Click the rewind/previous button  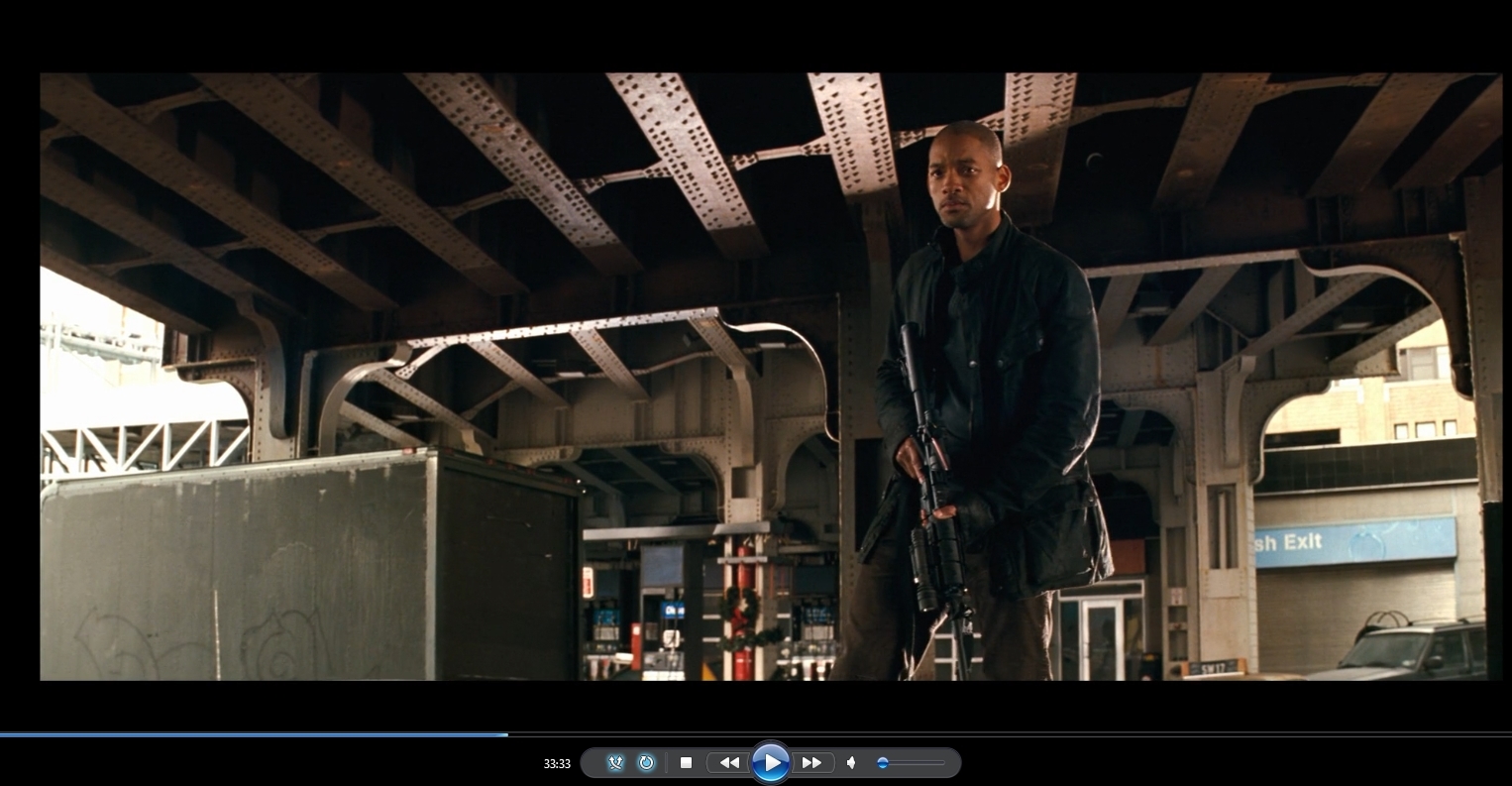tap(728, 762)
